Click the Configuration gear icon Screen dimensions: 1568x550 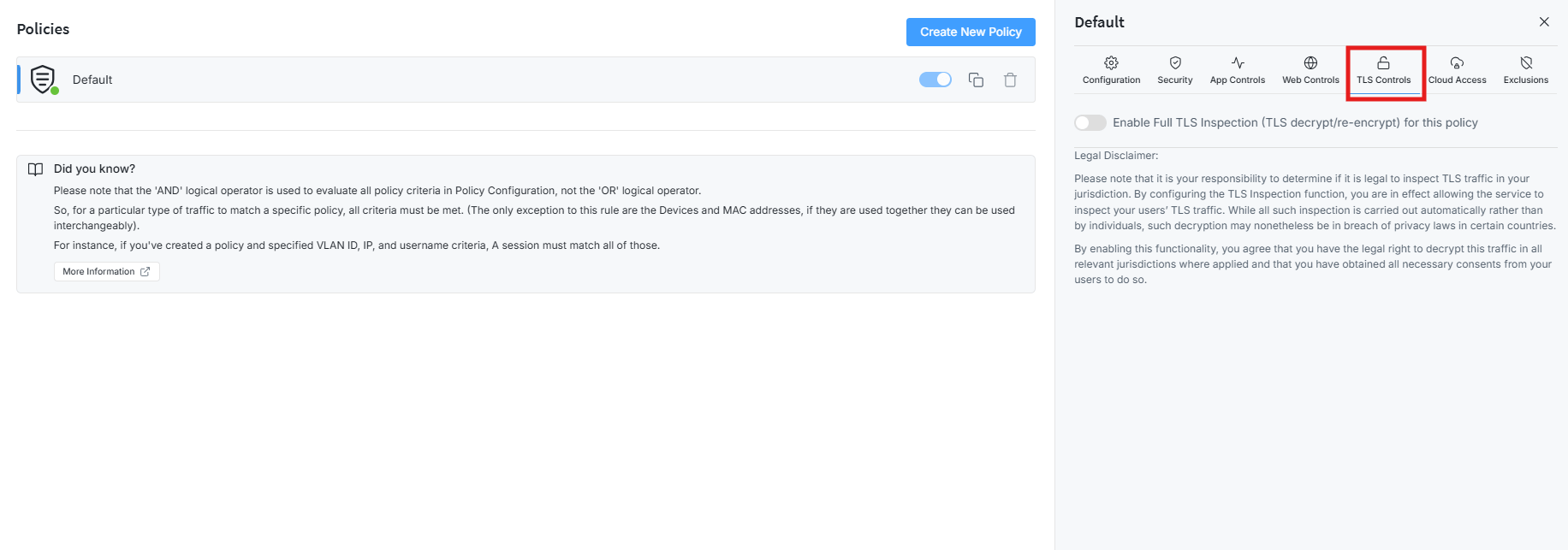tap(1111, 62)
